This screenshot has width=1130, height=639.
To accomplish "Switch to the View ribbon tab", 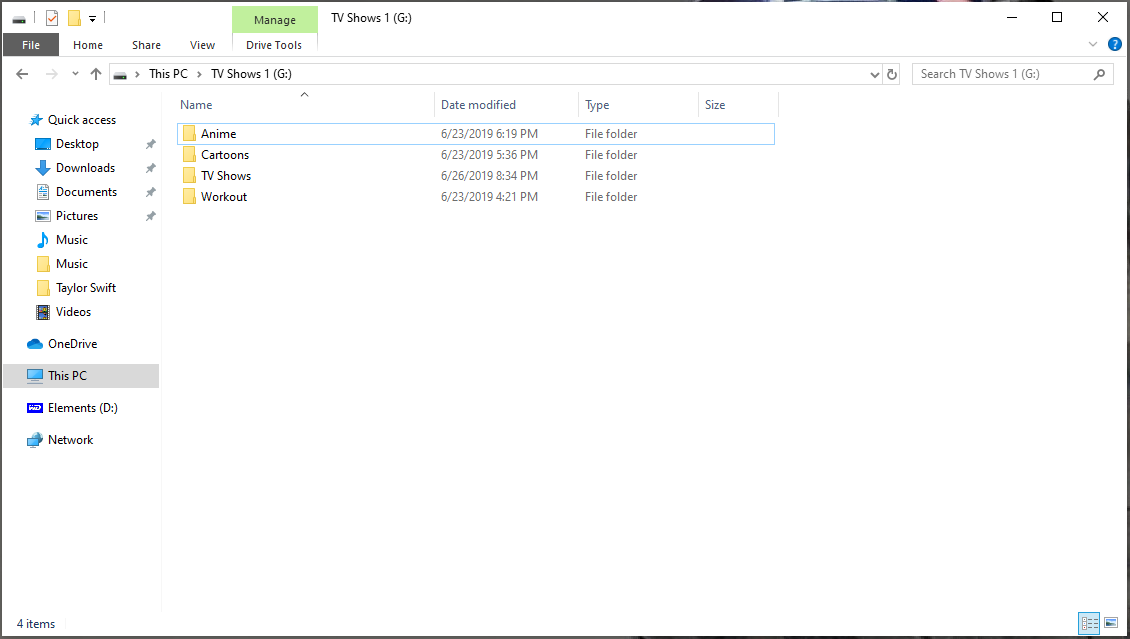I will point(203,45).
